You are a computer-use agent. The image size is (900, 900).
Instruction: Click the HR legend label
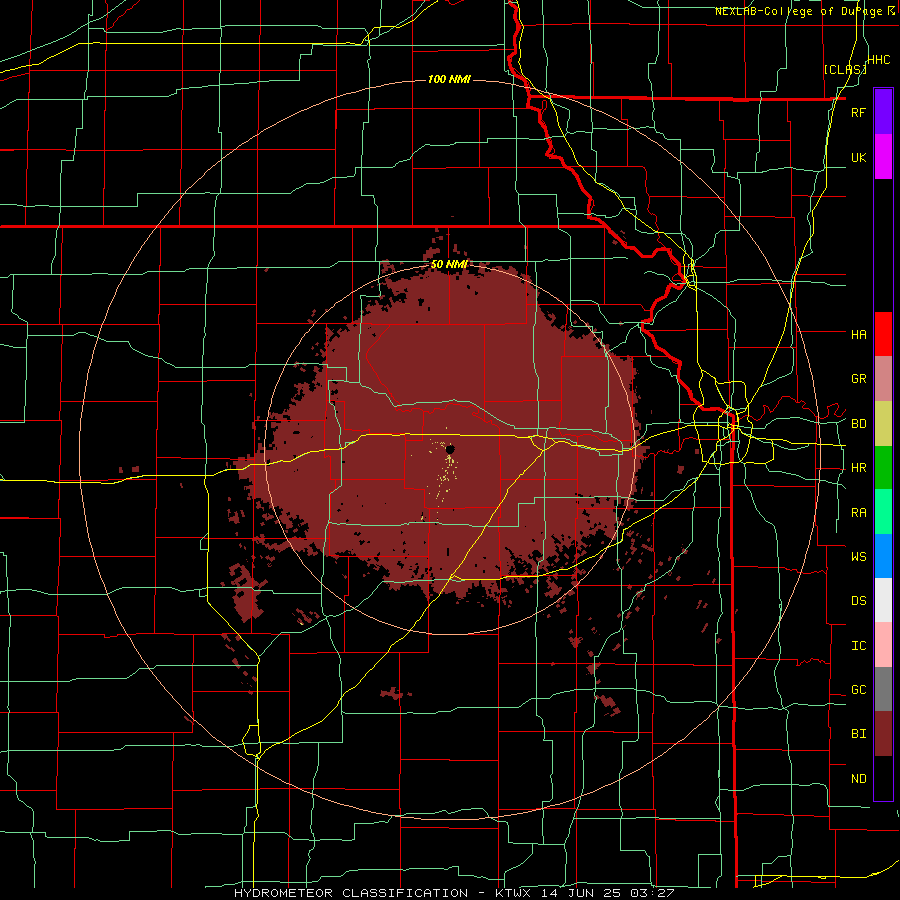858,468
